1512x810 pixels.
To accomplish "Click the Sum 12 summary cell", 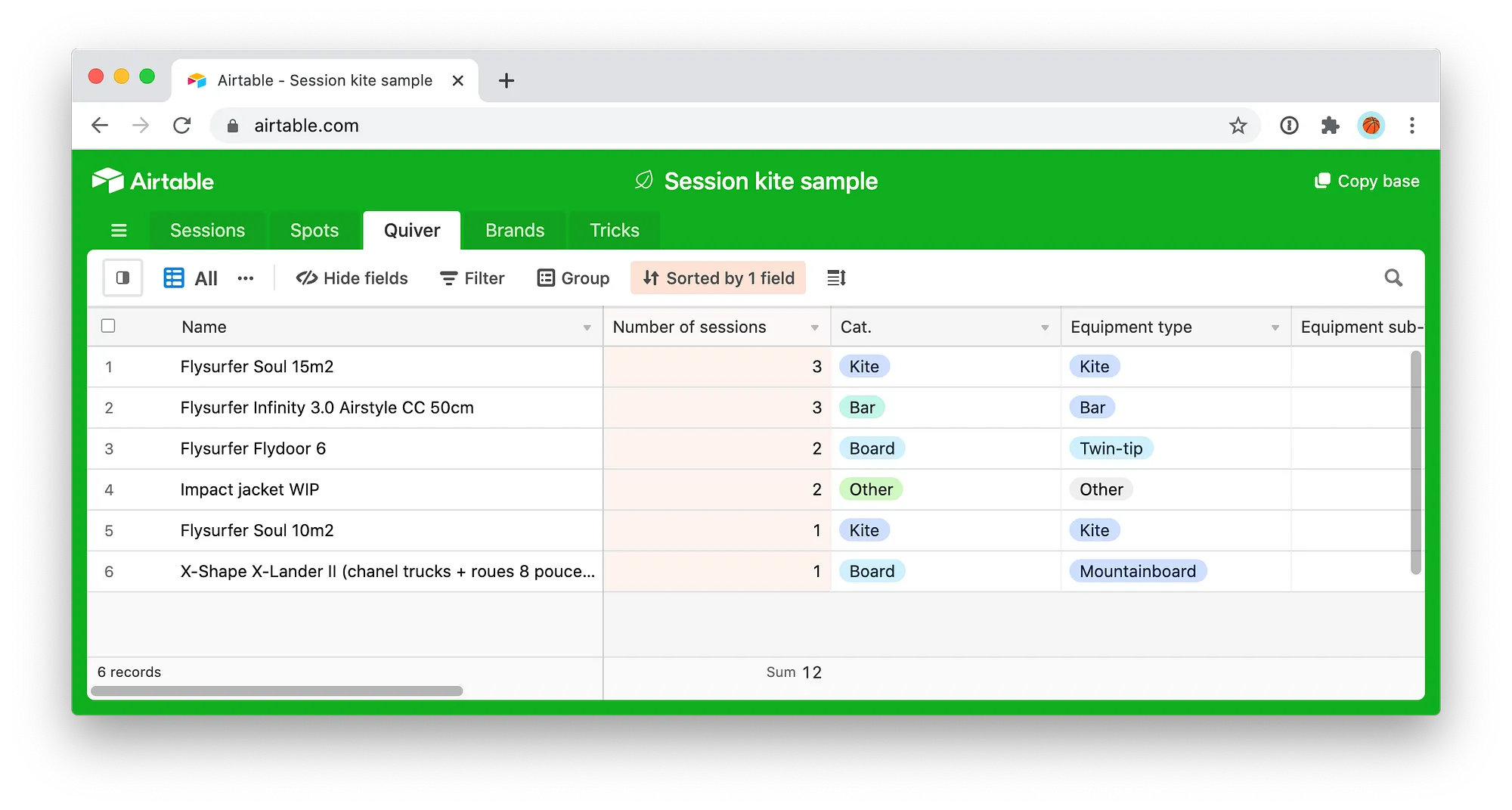I will pyautogui.click(x=794, y=672).
